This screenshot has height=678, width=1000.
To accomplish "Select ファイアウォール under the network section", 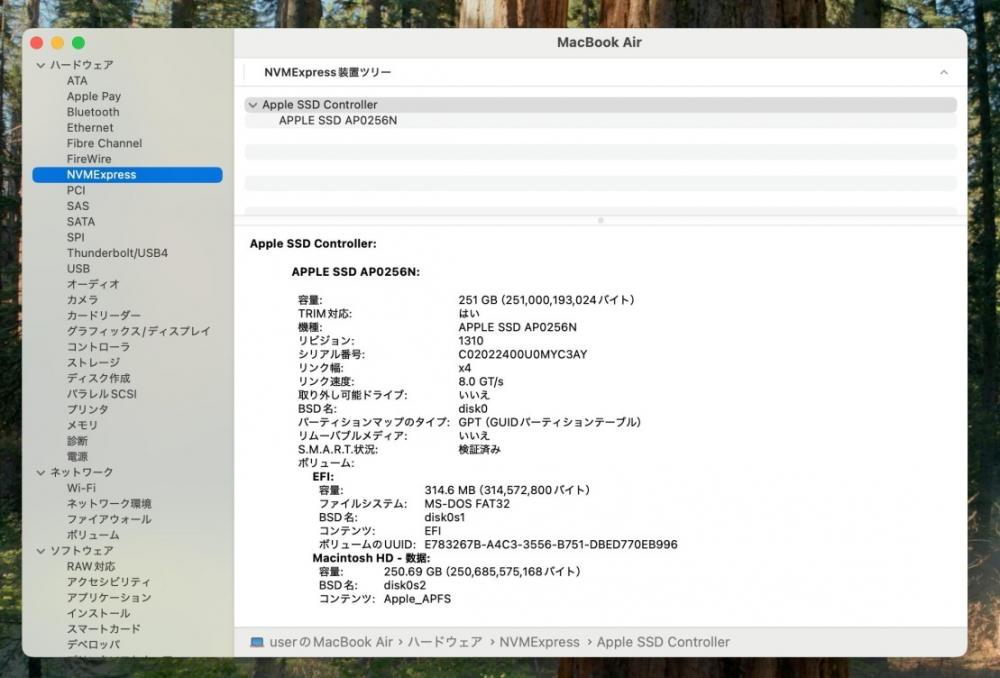I will (109, 519).
